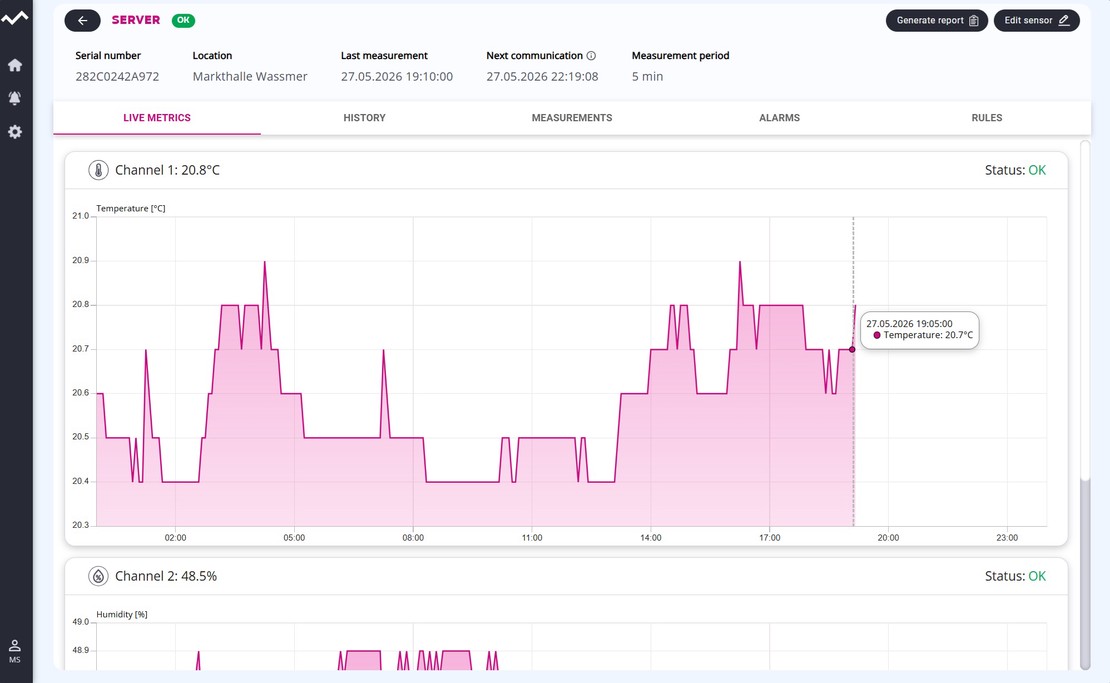The height and width of the screenshot is (683, 1110).
Task: Open the settings gear in sidebar
Action: [15, 132]
